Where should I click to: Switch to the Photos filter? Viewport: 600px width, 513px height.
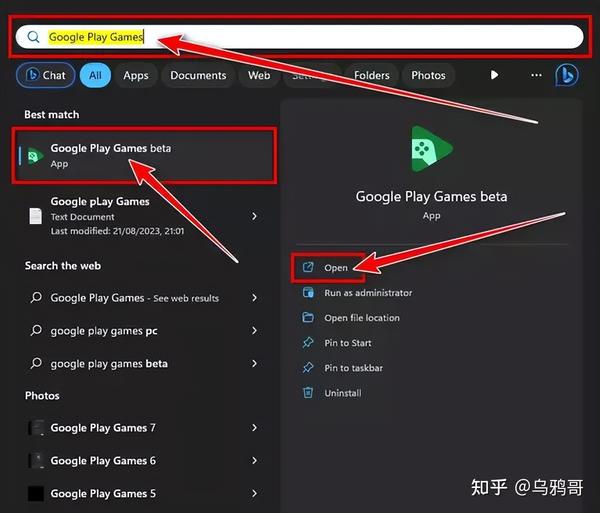tap(428, 75)
